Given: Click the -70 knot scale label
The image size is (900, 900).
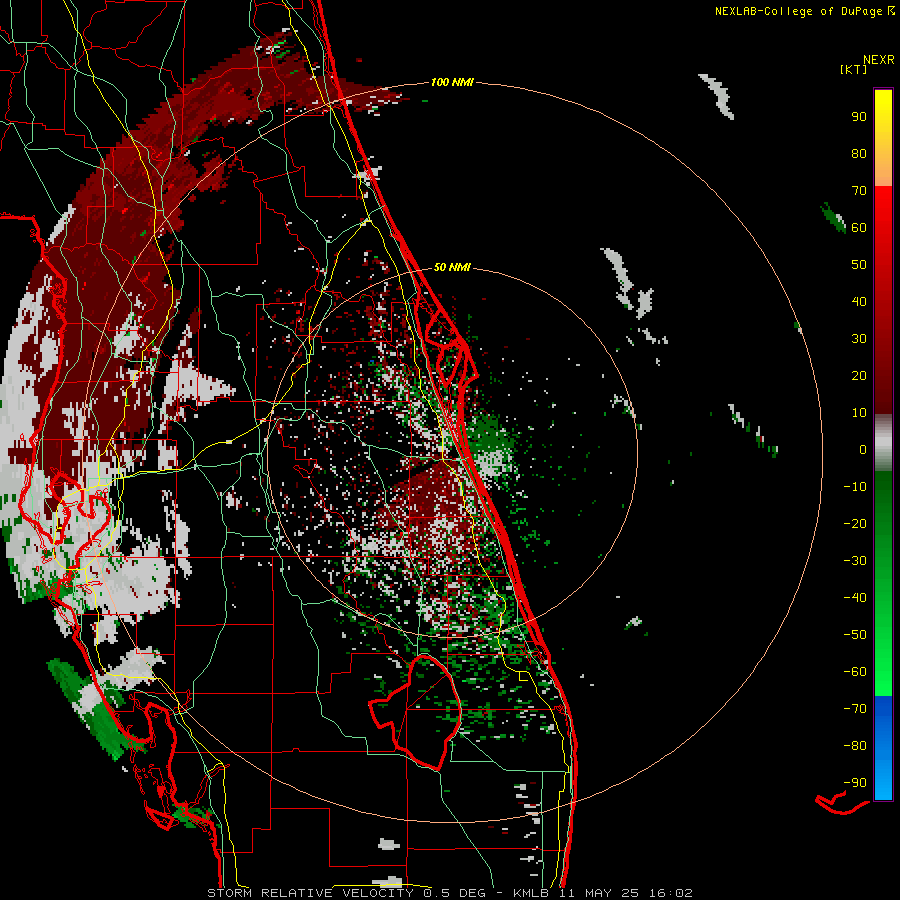Looking at the screenshot, I should click(855, 709).
